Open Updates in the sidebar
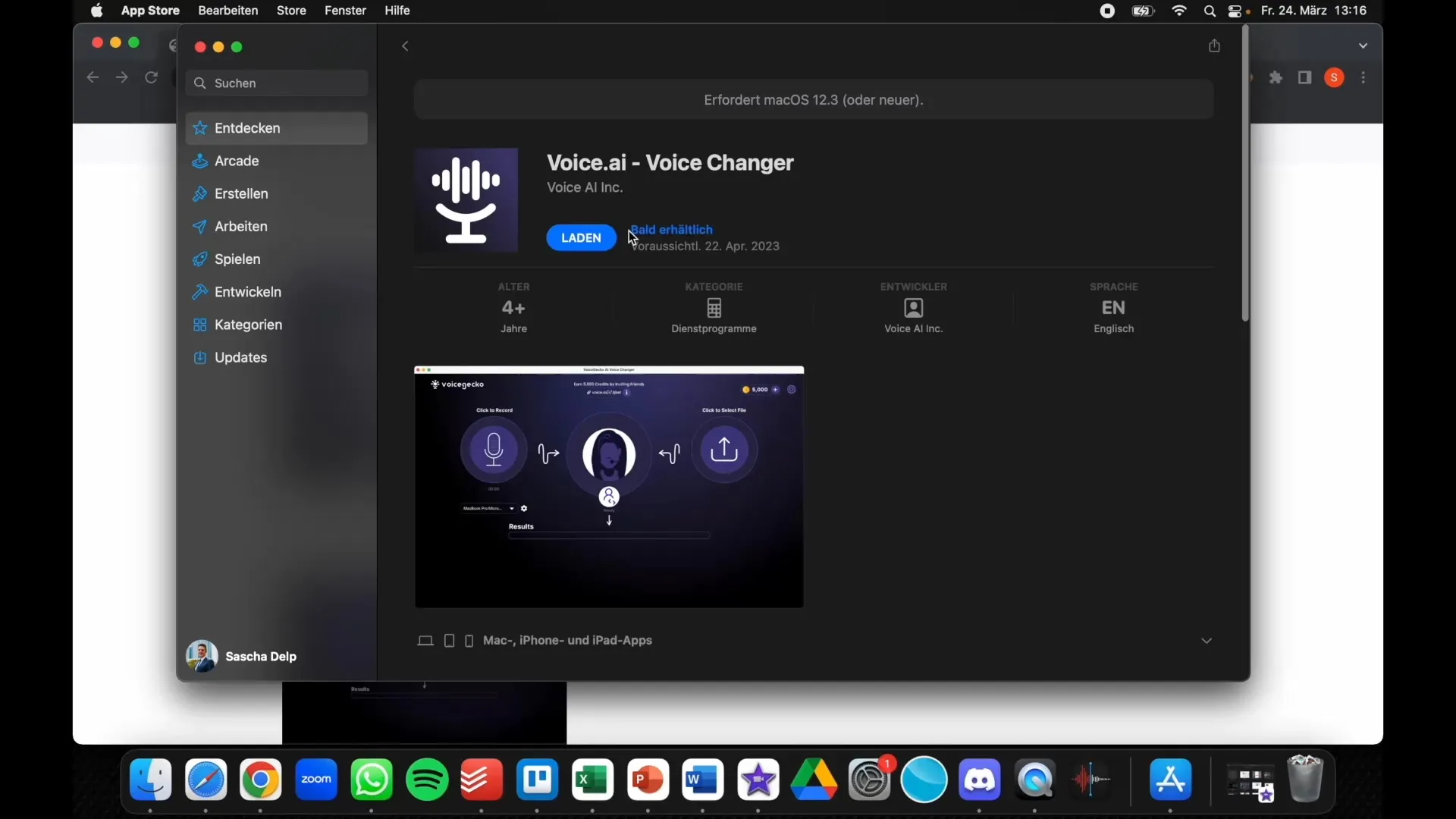 coord(277,358)
